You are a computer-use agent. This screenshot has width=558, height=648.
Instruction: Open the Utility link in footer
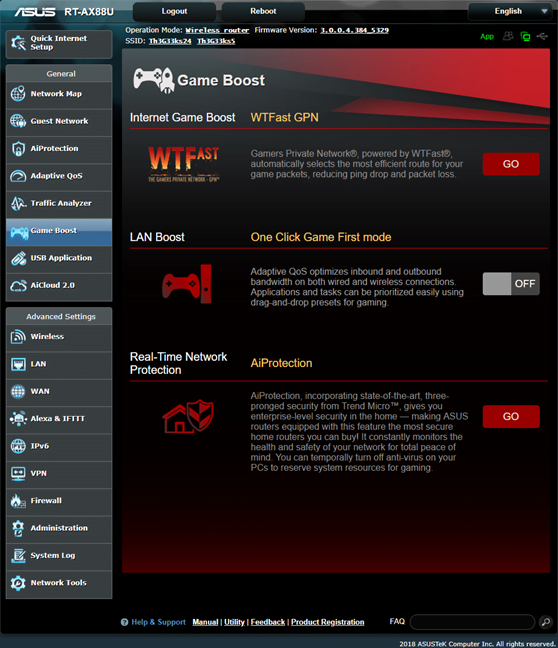tap(234, 622)
